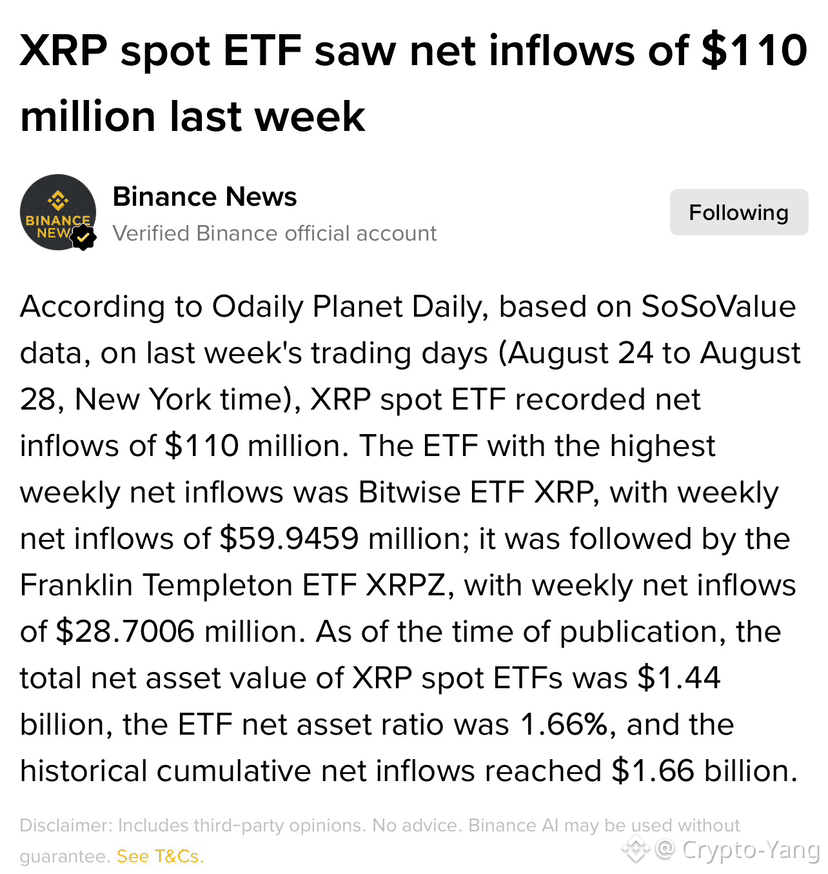The width and height of the screenshot is (828, 874).
Task: Click the Binance watermark logo beside Crypto-Yang
Action: (636, 849)
